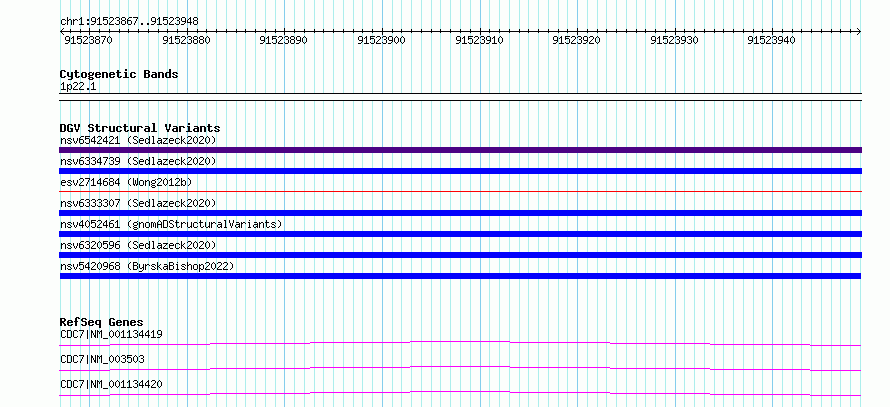Image resolution: width=890 pixels, height=407 pixels.
Task: Select the CDC7|NM_003503 transcript label
Action: [x=102, y=359]
